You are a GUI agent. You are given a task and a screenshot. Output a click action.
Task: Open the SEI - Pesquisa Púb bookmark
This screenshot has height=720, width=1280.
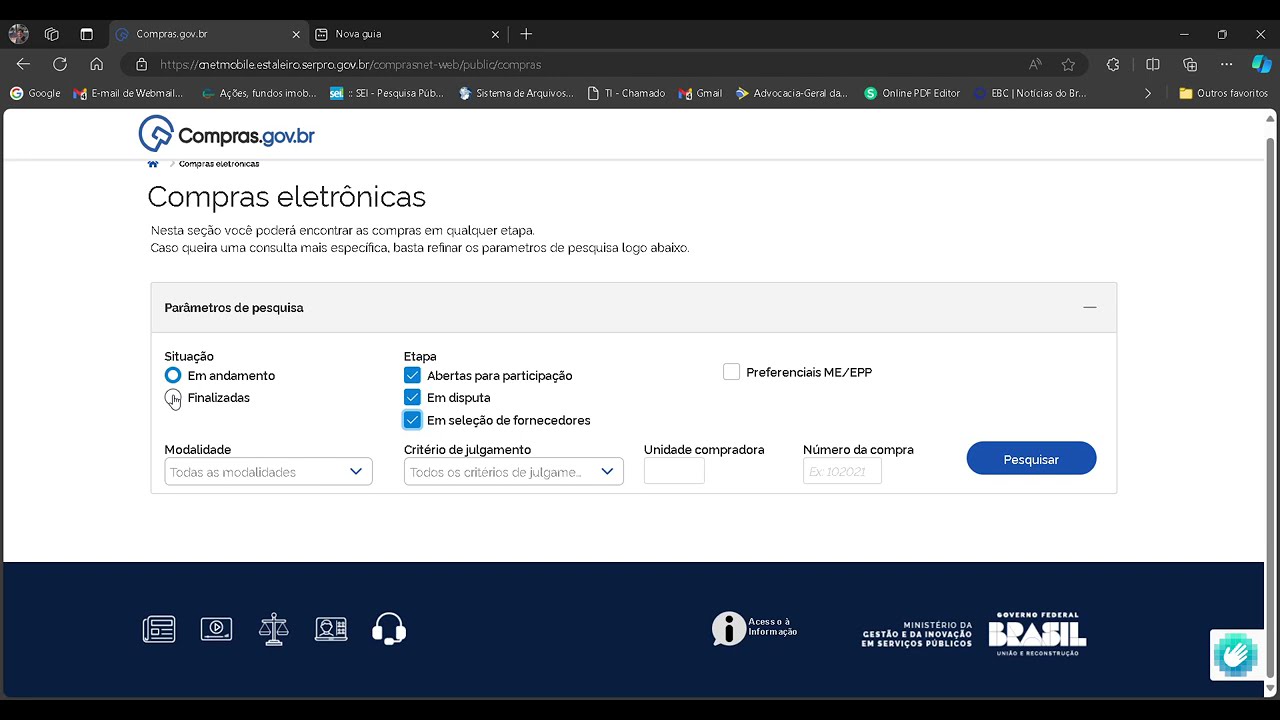(386, 93)
